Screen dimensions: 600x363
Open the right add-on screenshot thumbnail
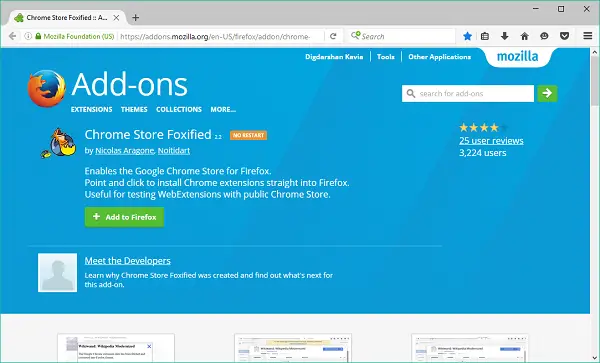(470, 348)
